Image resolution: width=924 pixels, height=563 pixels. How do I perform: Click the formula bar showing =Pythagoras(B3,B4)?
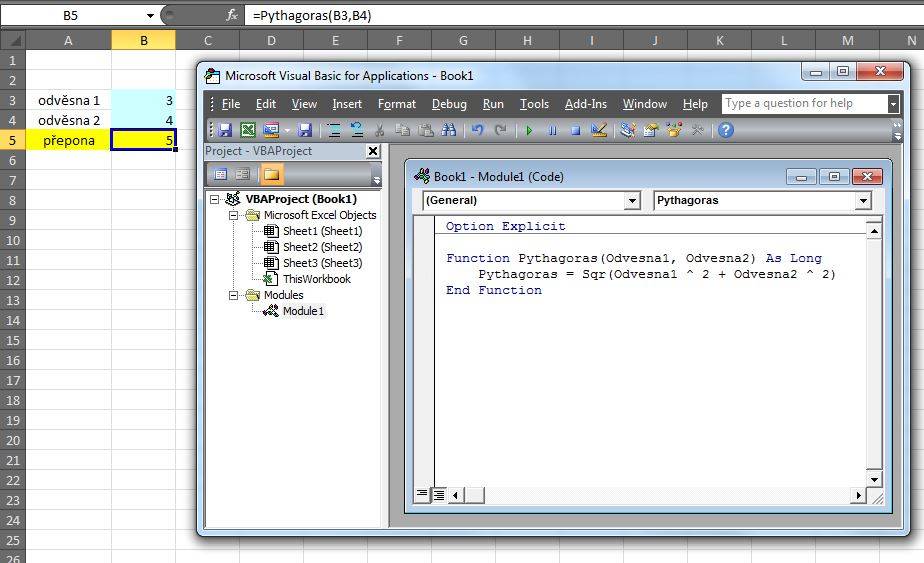583,16
